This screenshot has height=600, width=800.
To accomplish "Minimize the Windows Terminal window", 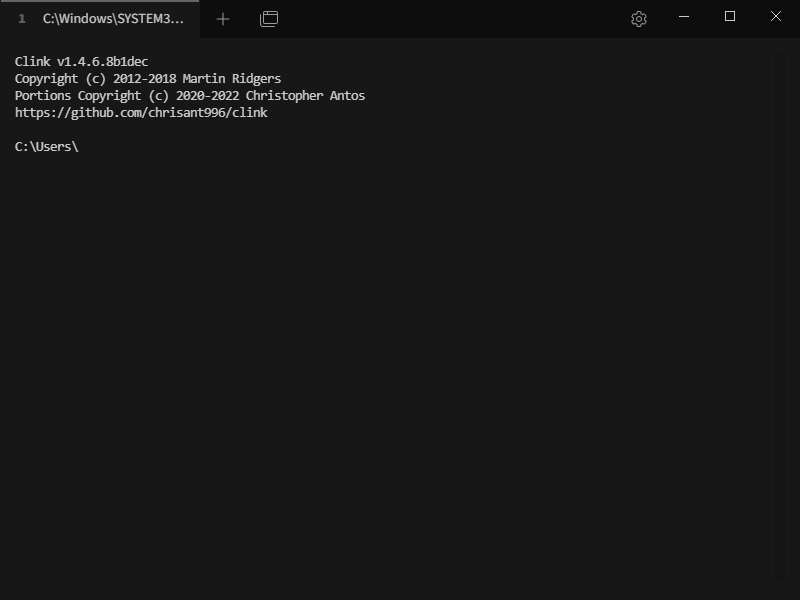I will pyautogui.click(x=685, y=18).
